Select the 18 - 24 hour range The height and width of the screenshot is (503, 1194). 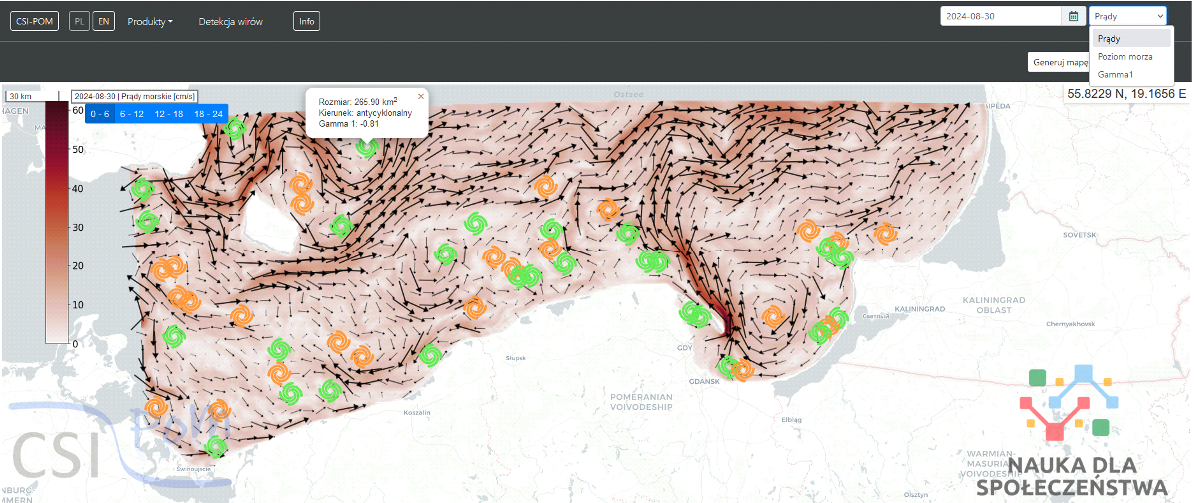tap(209, 114)
